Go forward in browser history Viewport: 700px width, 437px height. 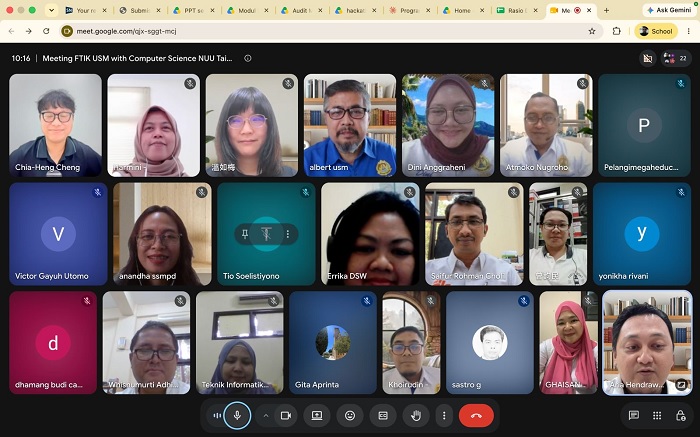(29, 31)
